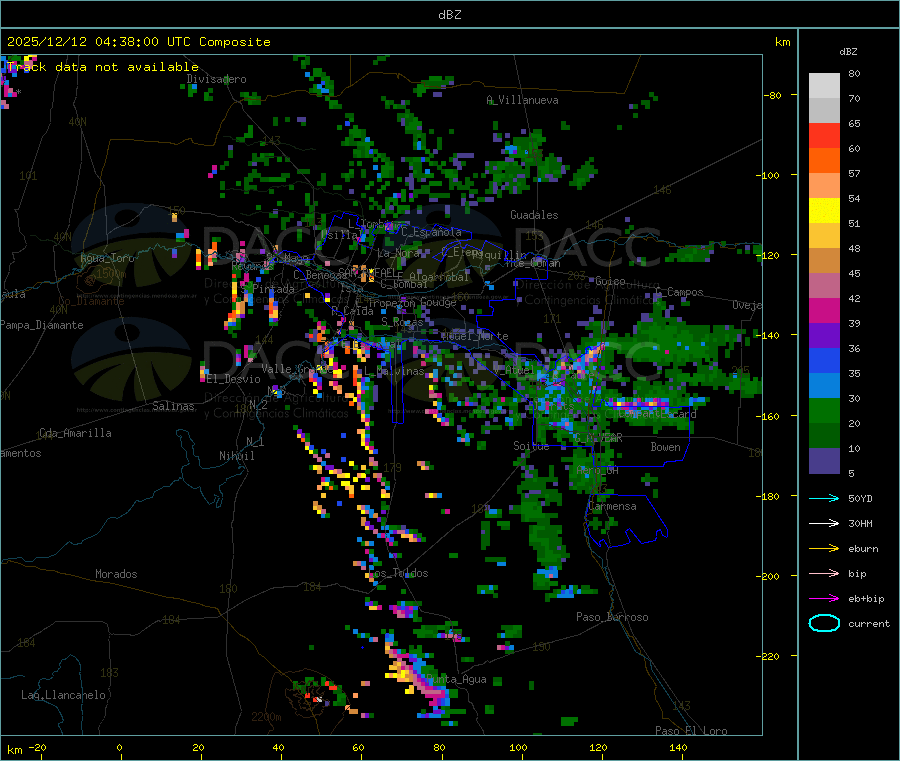The image size is (900, 761).
Task: Pick the light gray 70-80 dBZ band
Action: point(824,86)
